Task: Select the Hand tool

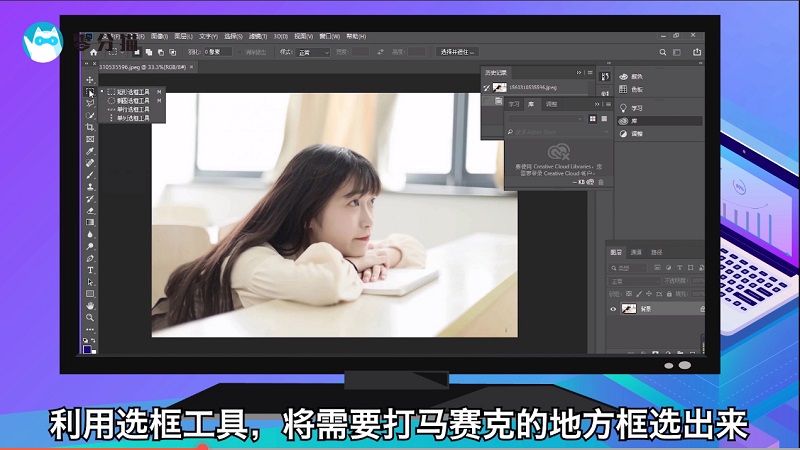Action: [90, 305]
